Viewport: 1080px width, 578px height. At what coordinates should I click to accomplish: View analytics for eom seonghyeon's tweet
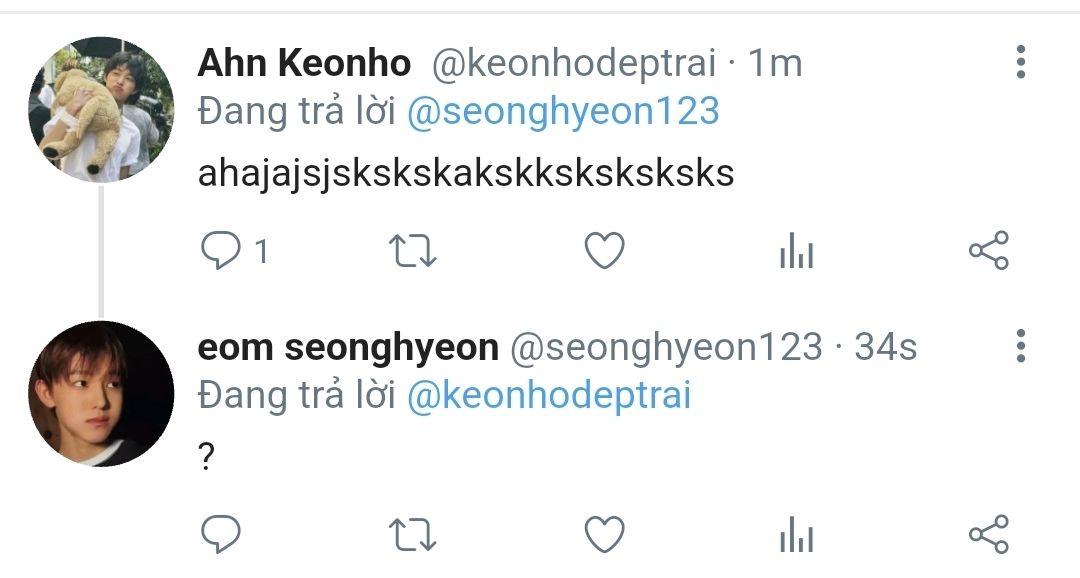796,535
